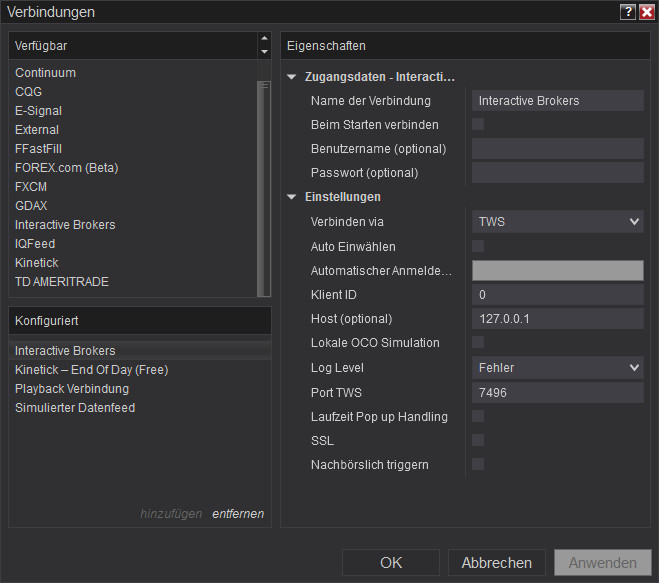This screenshot has width=659, height=583.
Task: Click the scroll down arrow beside Verfügbar
Action: pos(264,51)
